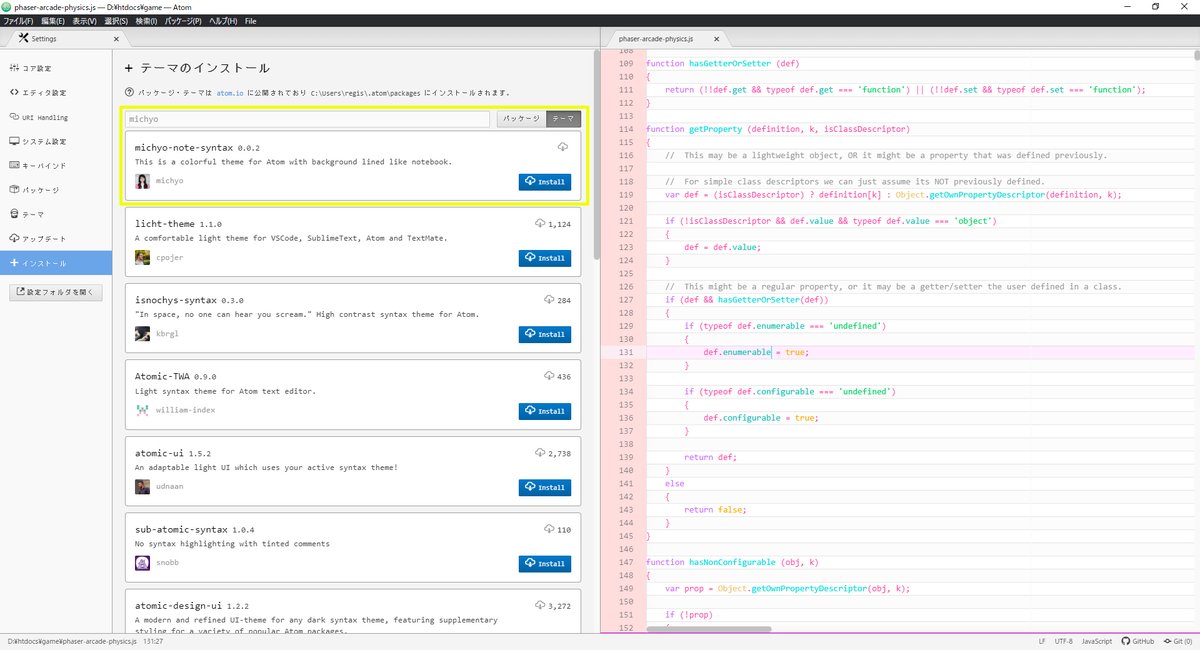Click the michyo author avatar
Screen dimensions: 1200x650
(x=143, y=181)
